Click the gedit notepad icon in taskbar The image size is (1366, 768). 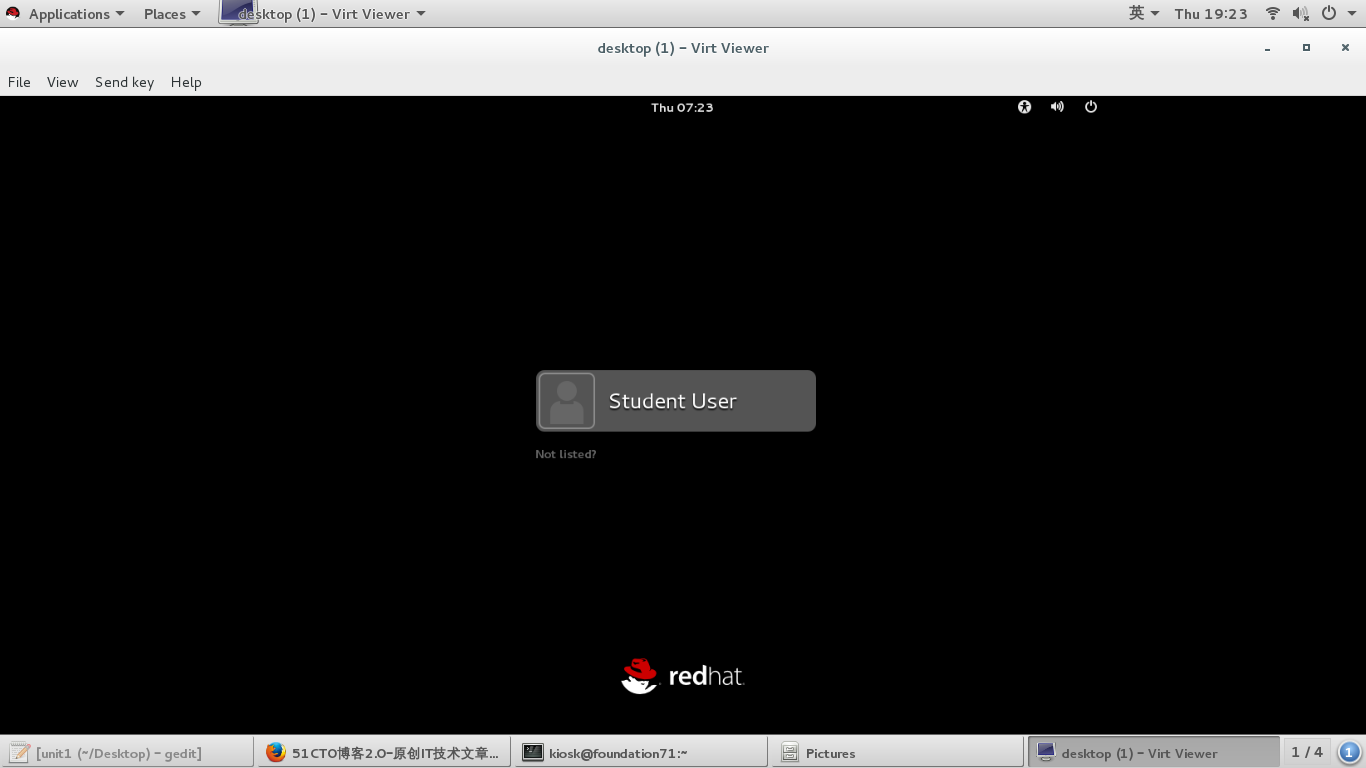(19, 753)
